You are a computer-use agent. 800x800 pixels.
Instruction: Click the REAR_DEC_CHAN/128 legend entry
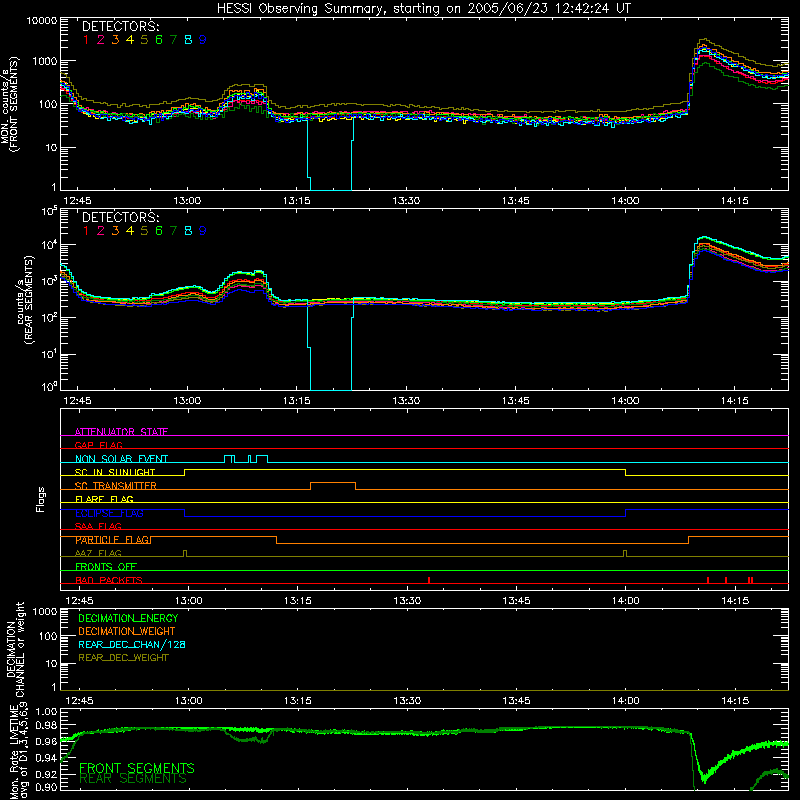[x=132, y=644]
